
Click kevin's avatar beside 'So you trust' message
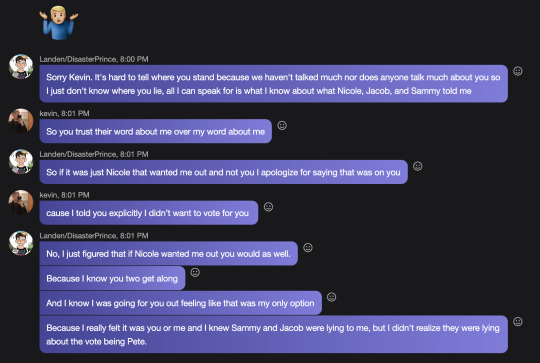(x=21, y=121)
